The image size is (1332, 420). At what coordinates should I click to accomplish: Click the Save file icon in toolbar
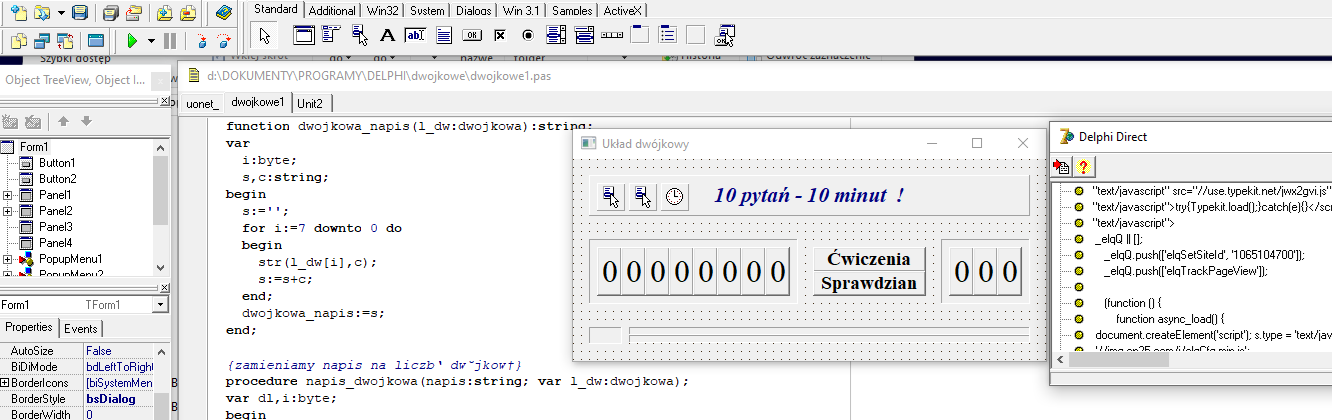coord(79,13)
